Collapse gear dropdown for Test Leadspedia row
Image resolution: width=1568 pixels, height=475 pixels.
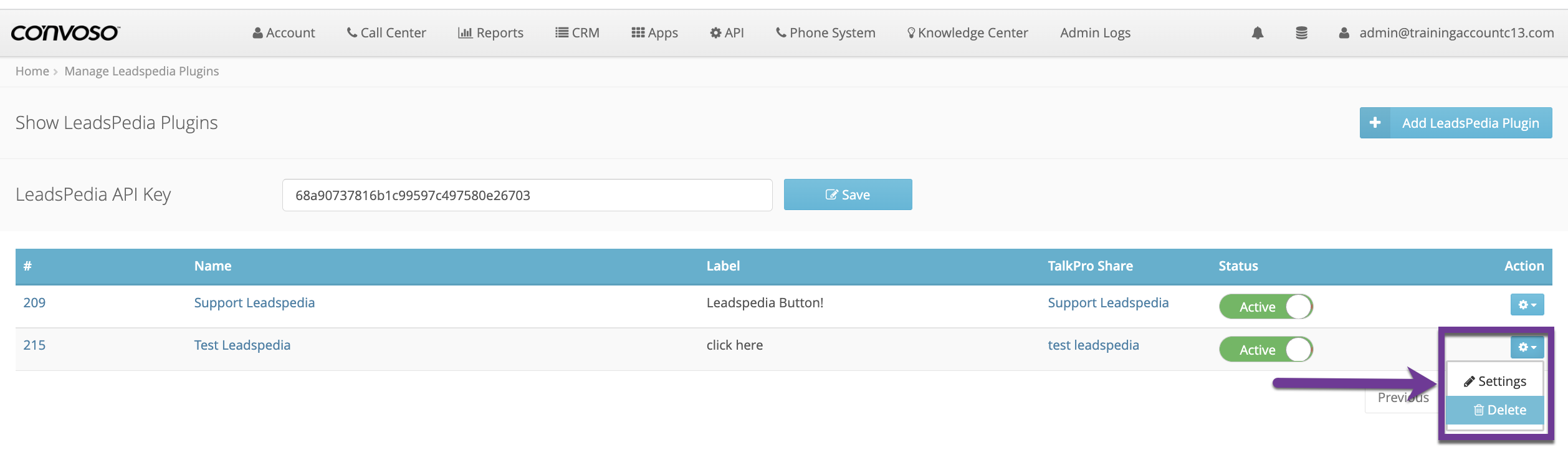[1526, 347]
